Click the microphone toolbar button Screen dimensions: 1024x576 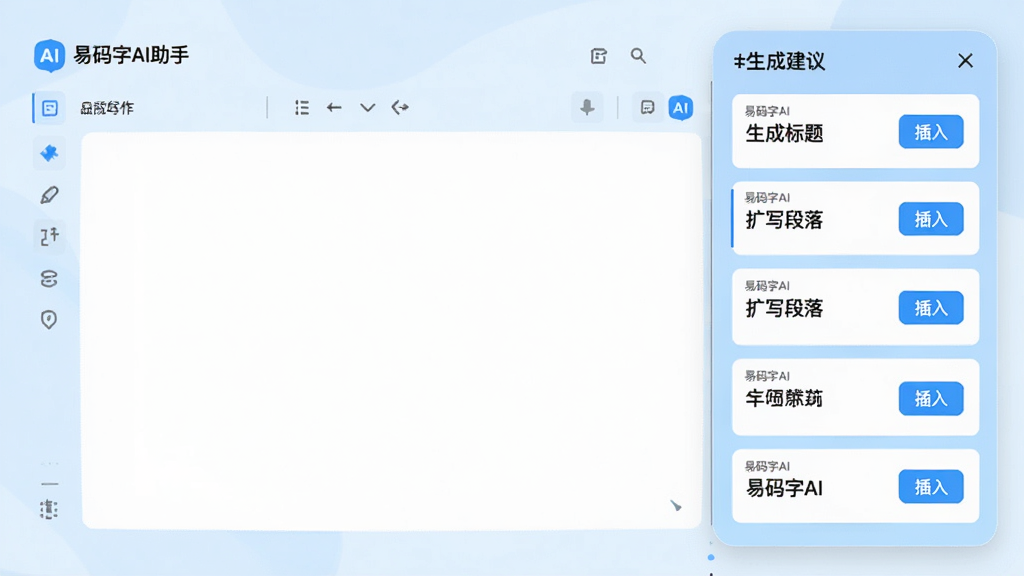[587, 108]
